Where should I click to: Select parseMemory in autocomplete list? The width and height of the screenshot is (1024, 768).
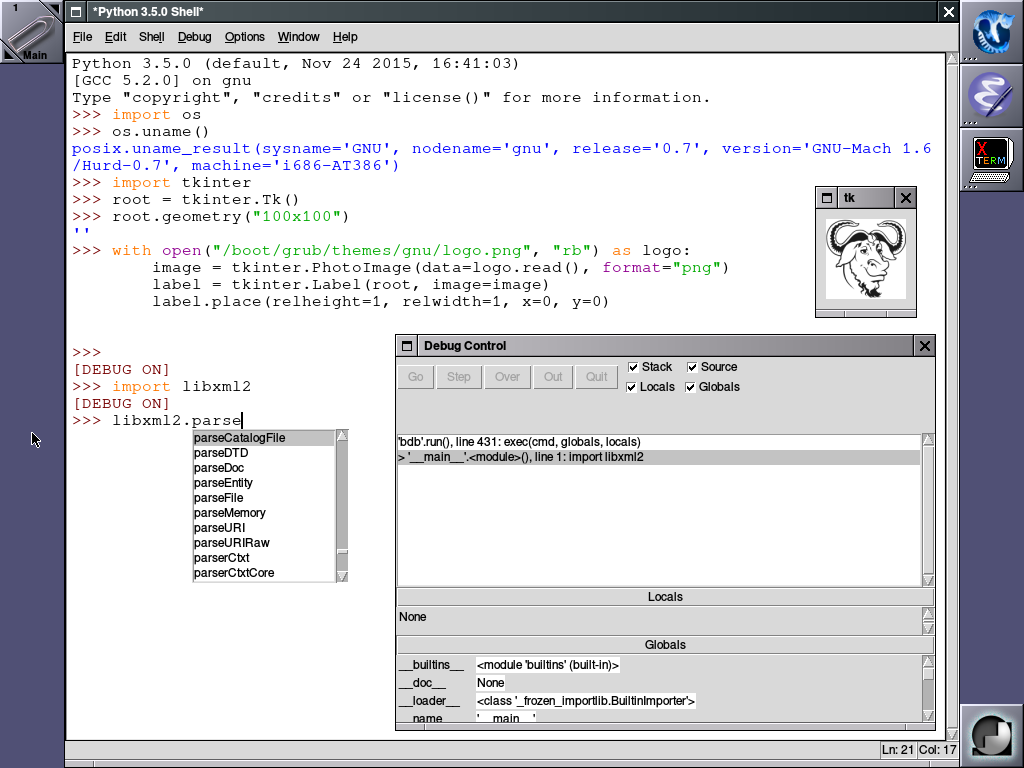[263, 513]
